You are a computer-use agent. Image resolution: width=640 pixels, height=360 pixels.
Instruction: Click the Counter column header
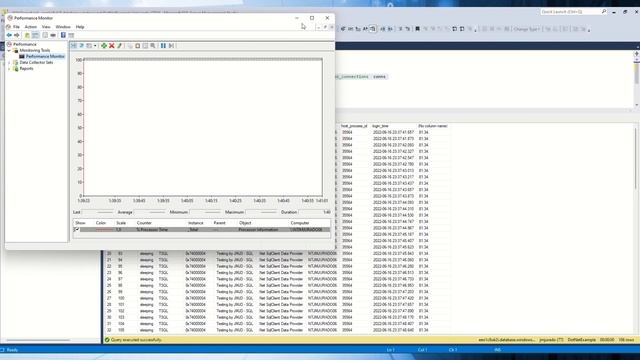pyautogui.click(x=144, y=223)
